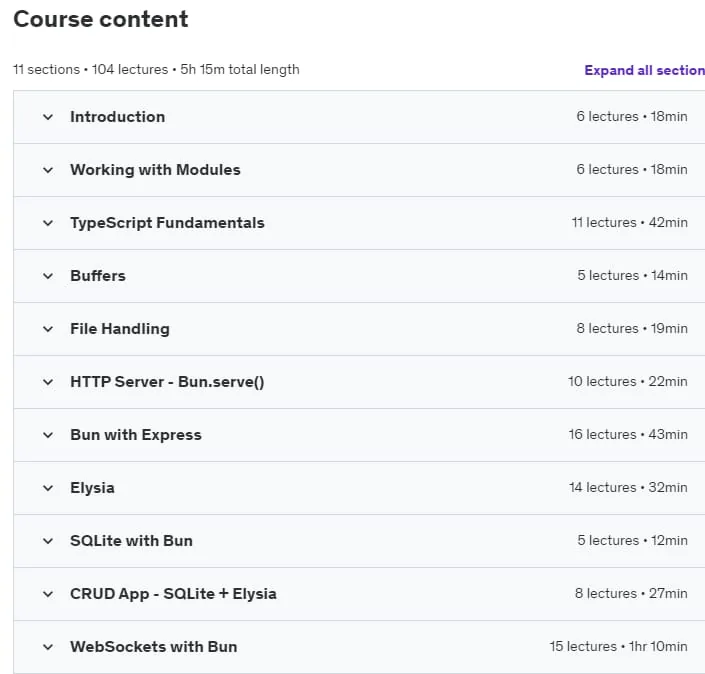Click Expand all sections link
705x674 pixels.
click(x=644, y=71)
